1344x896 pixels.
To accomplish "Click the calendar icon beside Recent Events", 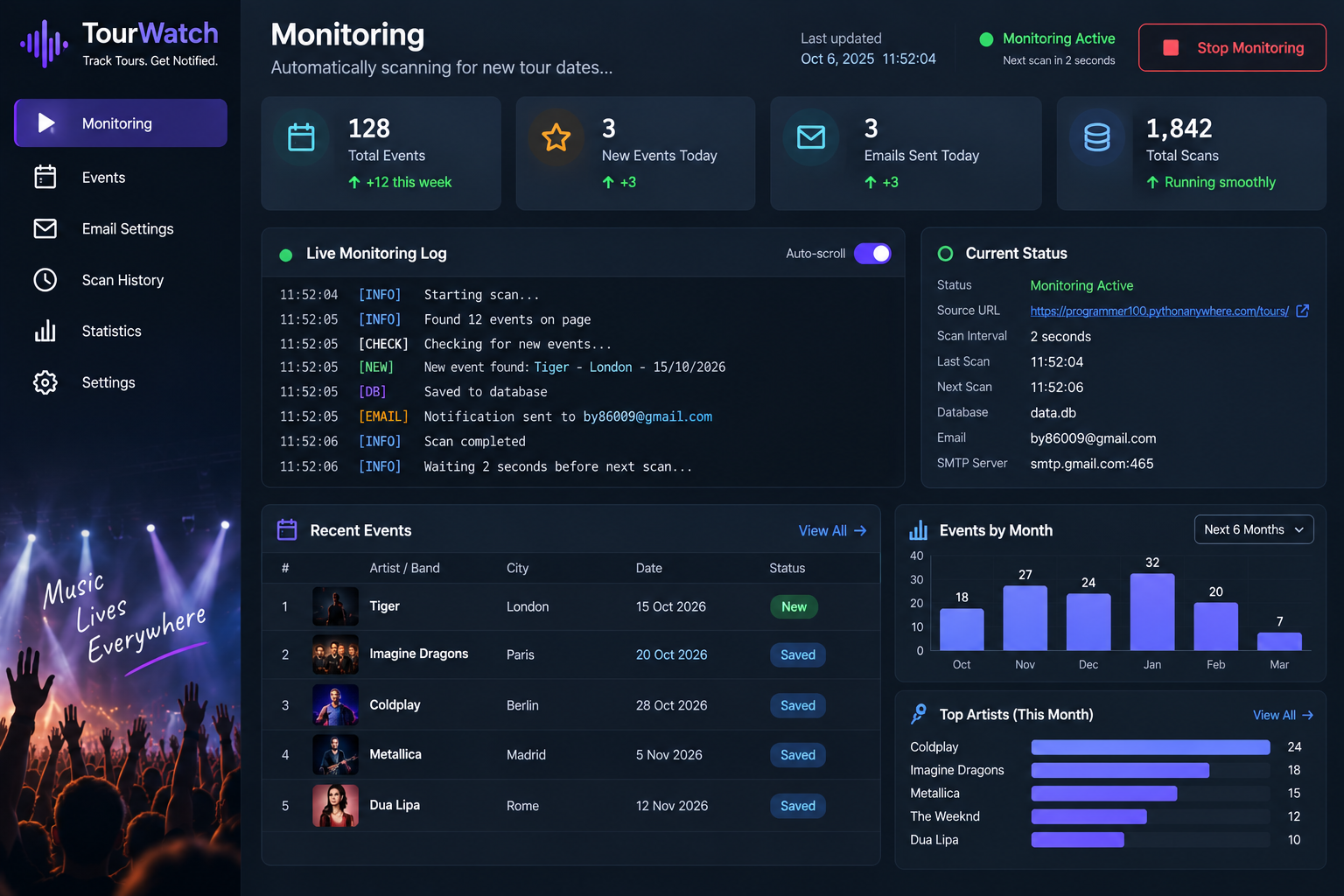I will coord(287,529).
